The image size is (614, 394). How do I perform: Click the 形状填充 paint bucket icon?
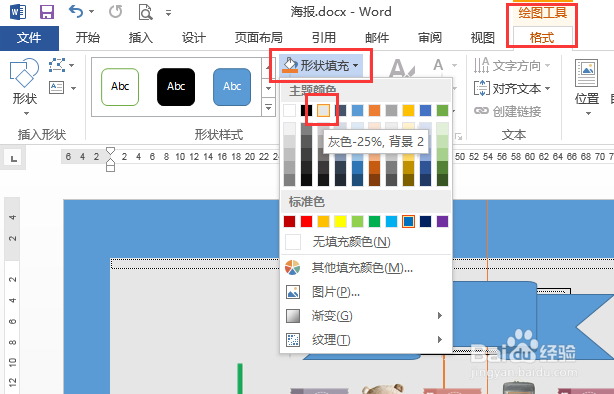pos(290,65)
